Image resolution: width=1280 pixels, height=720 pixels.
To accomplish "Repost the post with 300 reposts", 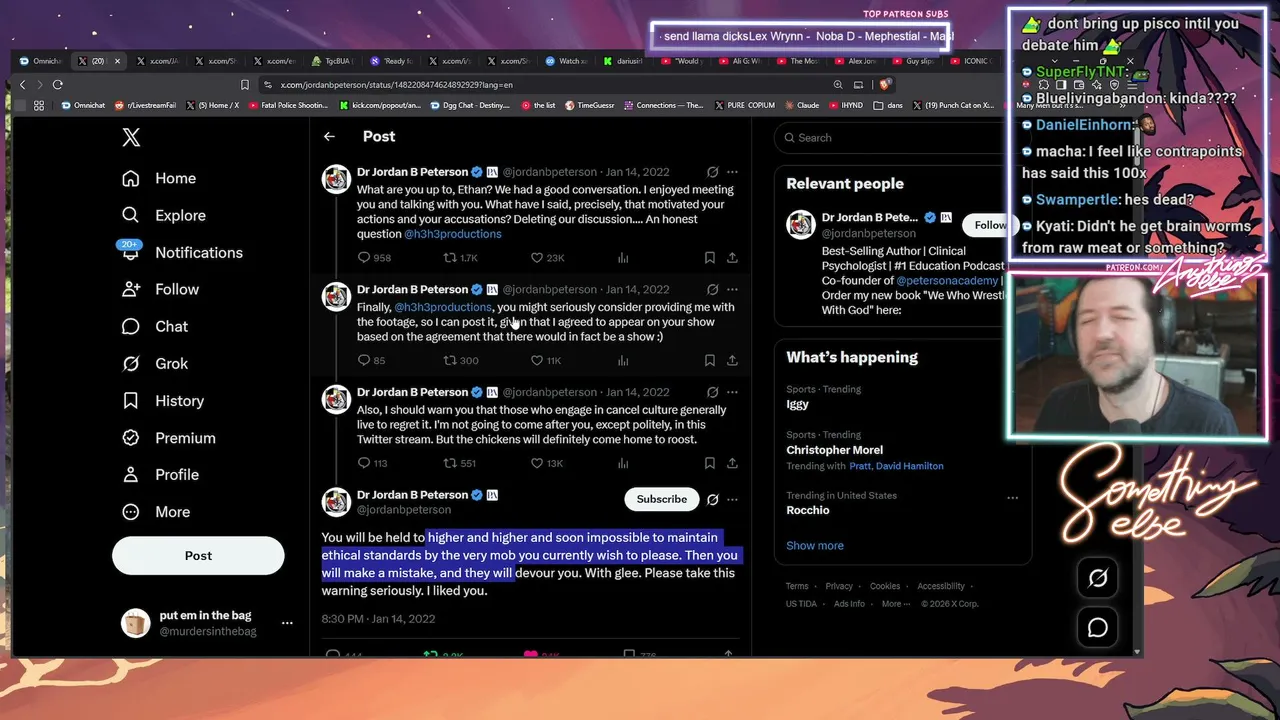I will coord(450,360).
